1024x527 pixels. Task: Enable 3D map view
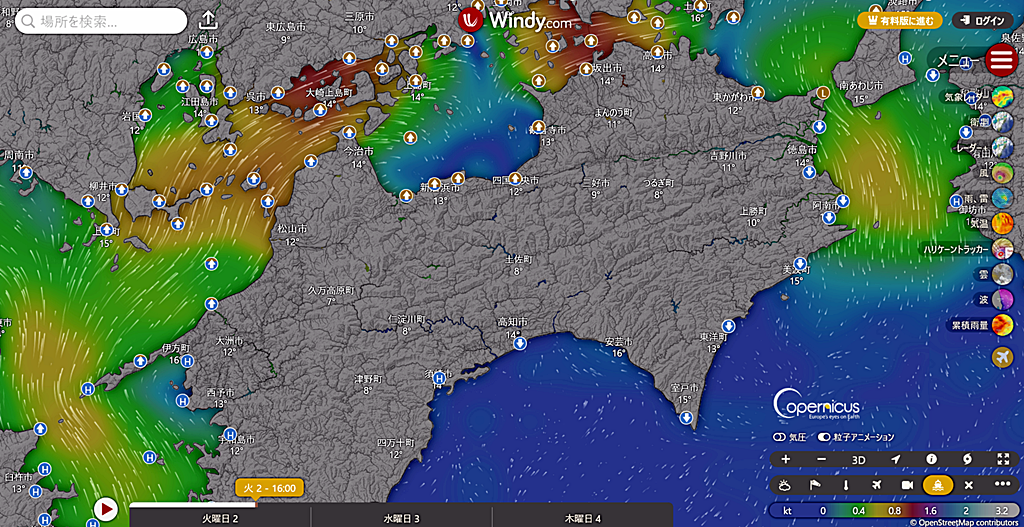click(858, 459)
